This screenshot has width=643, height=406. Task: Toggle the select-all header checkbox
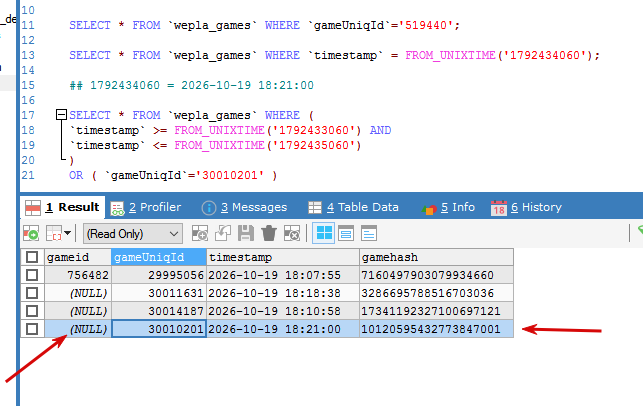[32, 257]
